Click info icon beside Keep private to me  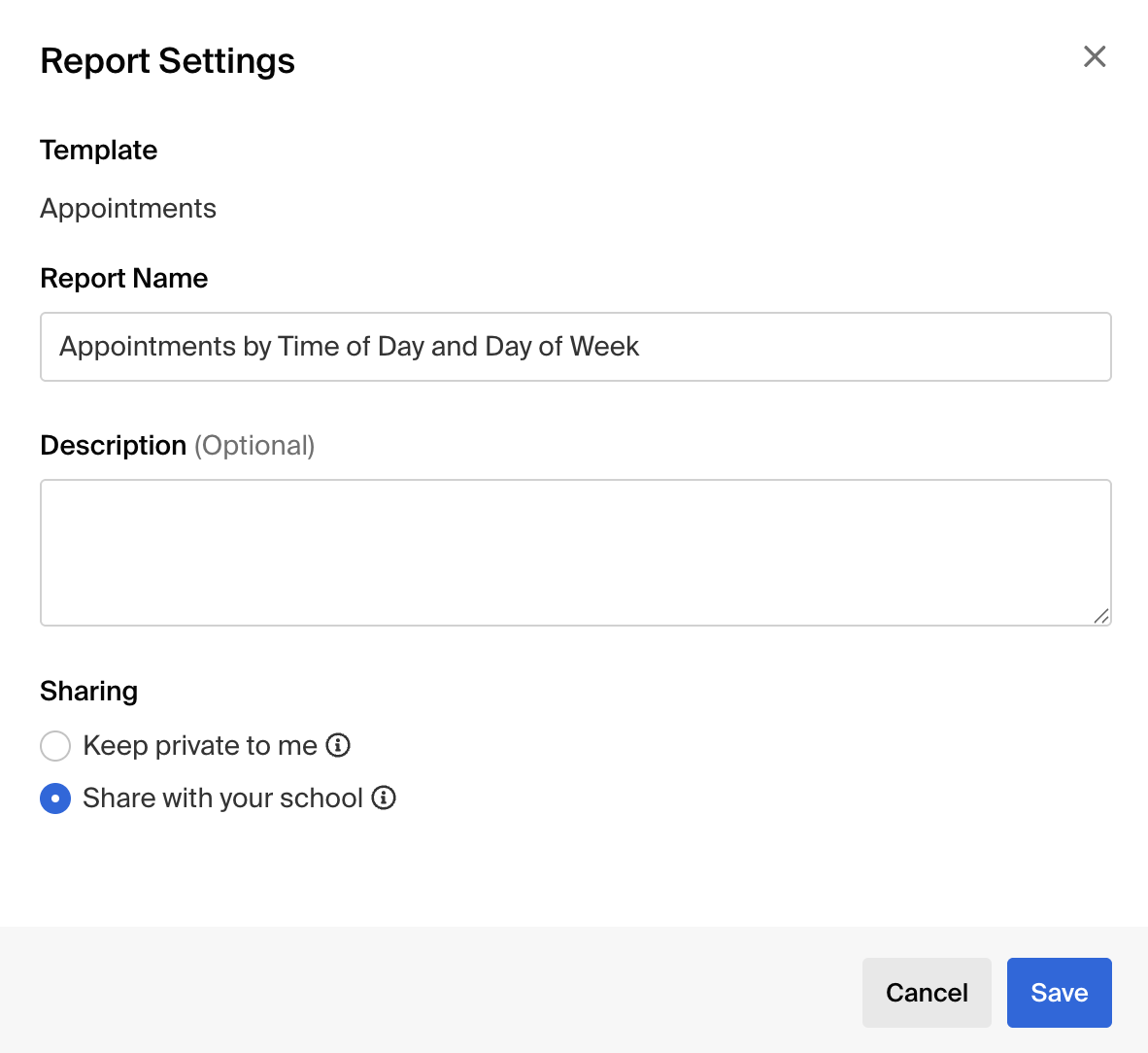338,745
